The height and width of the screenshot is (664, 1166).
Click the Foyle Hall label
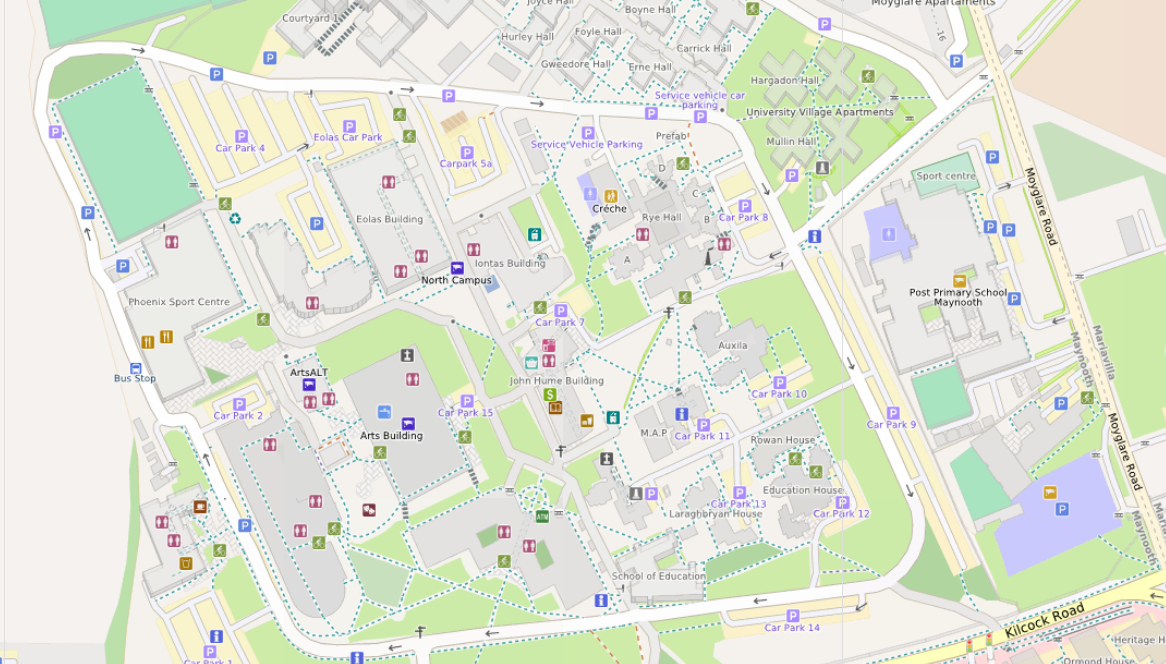coord(599,32)
